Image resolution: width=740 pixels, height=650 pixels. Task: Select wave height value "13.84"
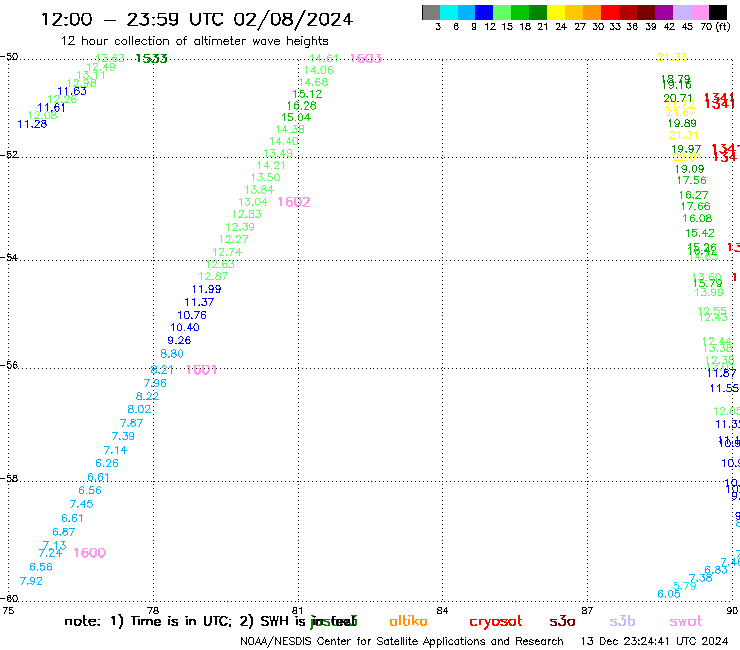click(259, 190)
